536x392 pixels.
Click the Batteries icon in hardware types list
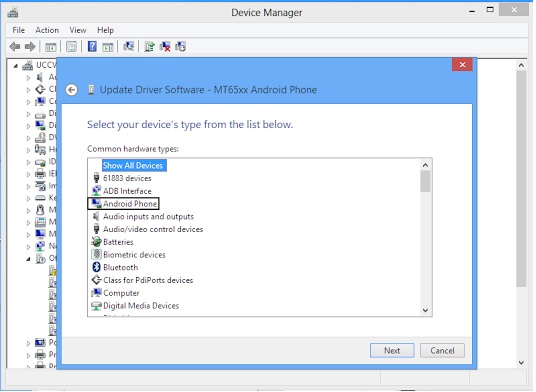pos(96,242)
